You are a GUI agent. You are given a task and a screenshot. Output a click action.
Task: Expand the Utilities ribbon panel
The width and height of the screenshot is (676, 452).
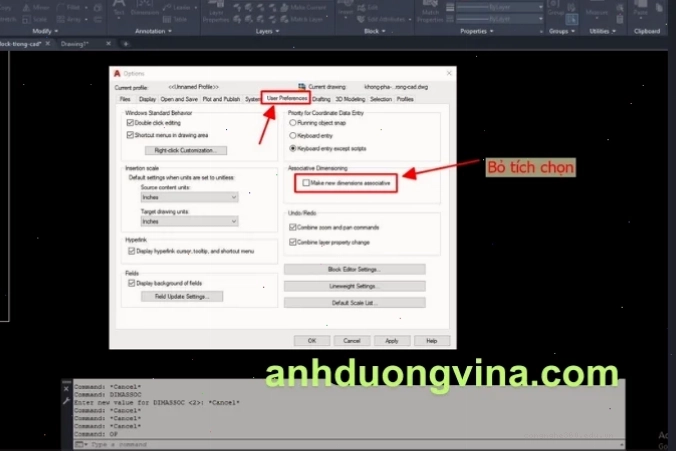click(603, 31)
